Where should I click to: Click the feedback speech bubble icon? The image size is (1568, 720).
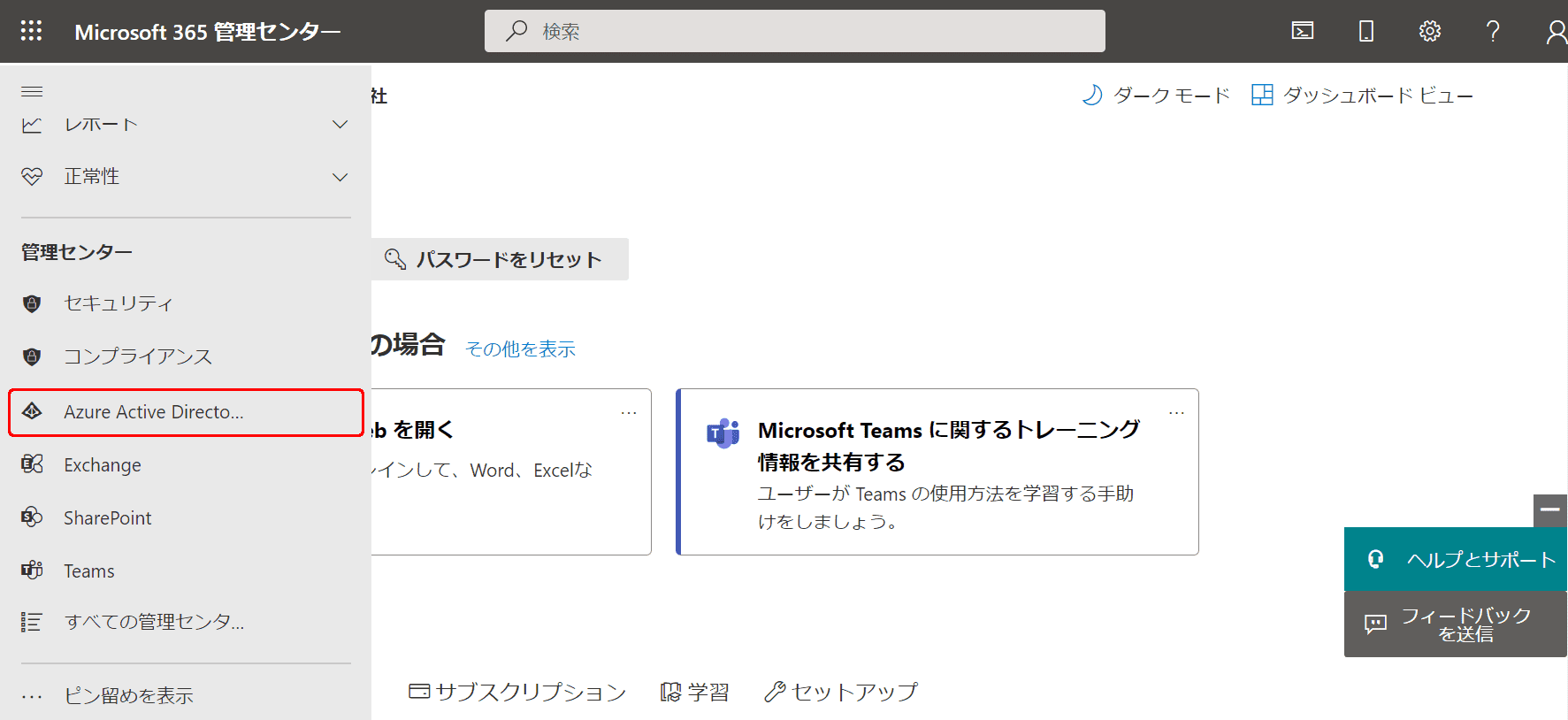(1375, 624)
